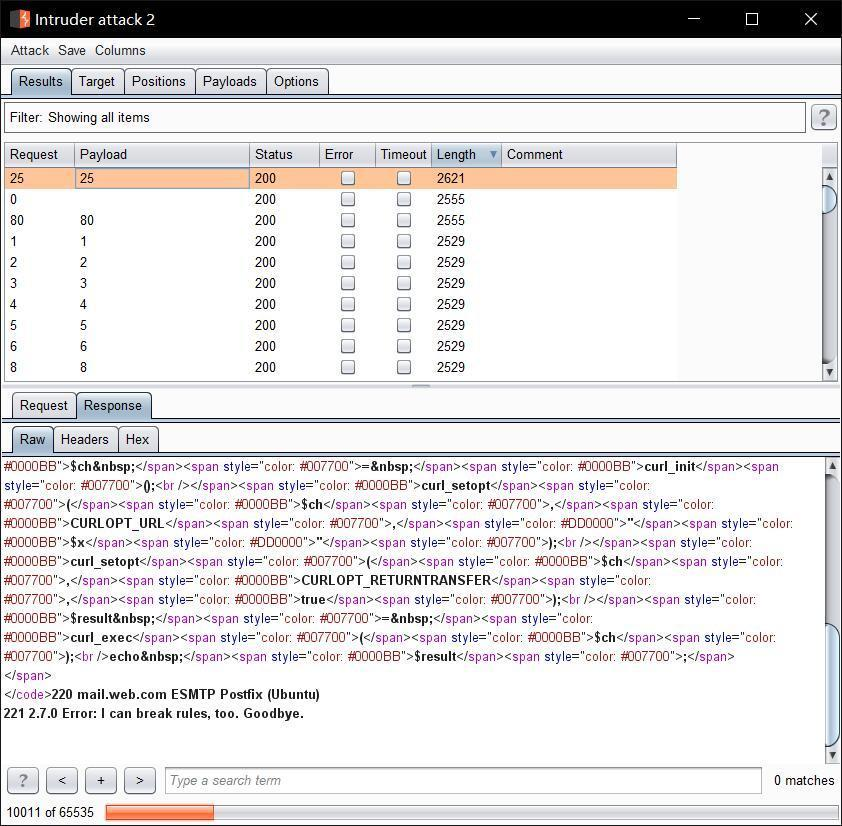Jump to previous search match with arrow icon
842x826 pixels.
tap(61, 780)
